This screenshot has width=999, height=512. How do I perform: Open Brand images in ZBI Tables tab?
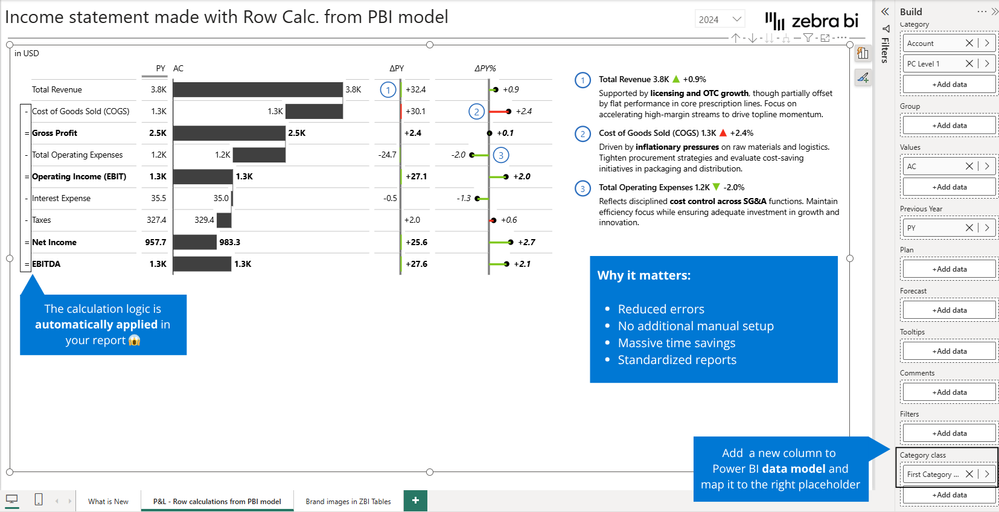tap(349, 501)
